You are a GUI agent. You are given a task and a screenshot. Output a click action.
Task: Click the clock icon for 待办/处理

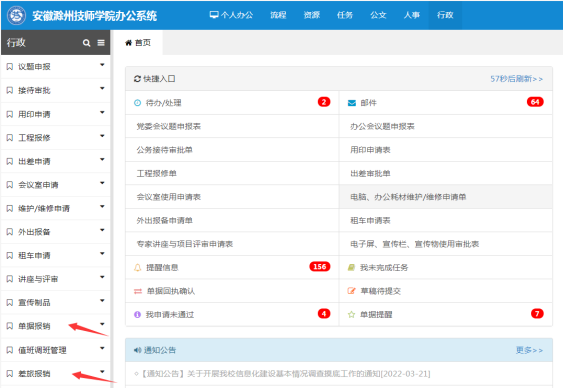pyautogui.click(x=138, y=103)
